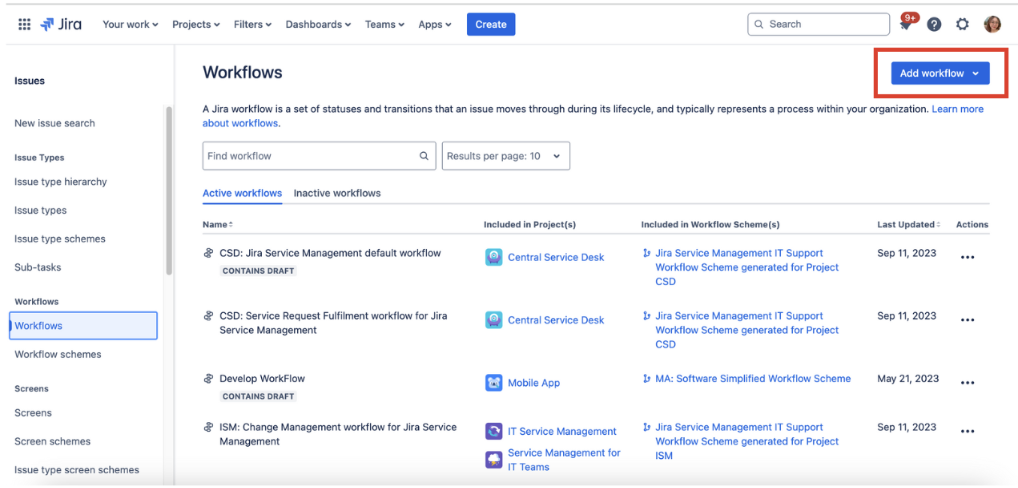This screenshot has height=488, width=1018.
Task: Open the settings gear icon
Action: 962,25
